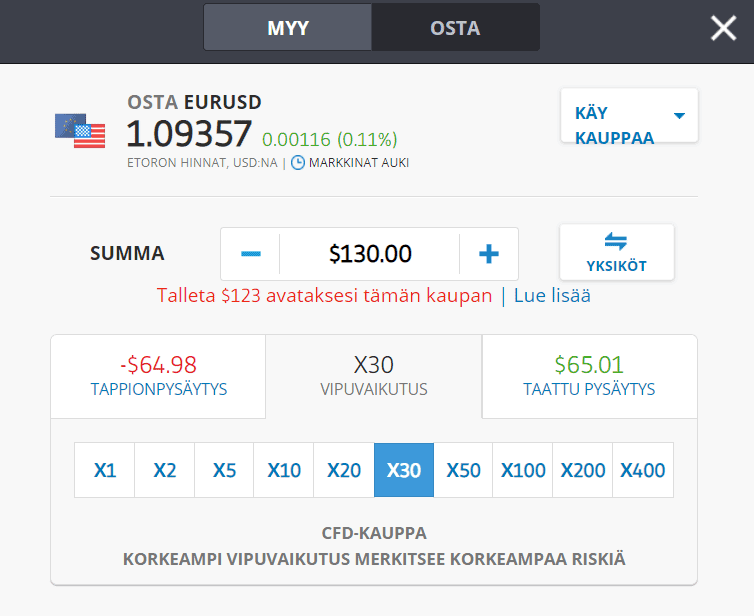Select X100 leverage
754x616 pixels.
pyautogui.click(x=523, y=470)
